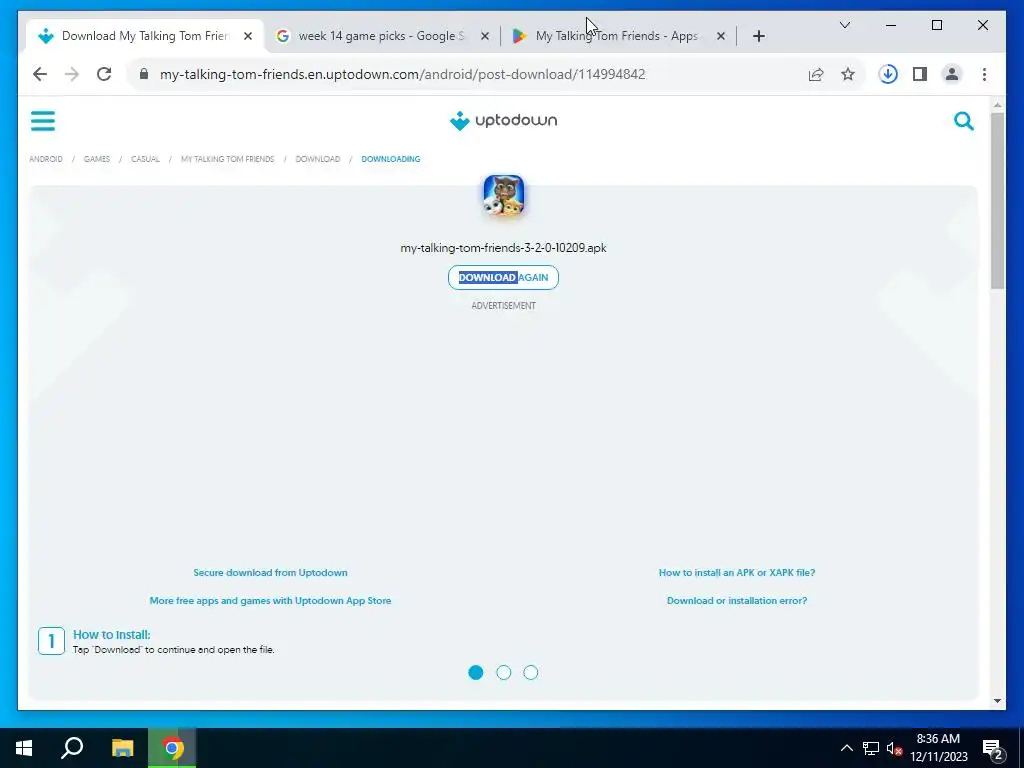Select the second carousel dot

504,673
